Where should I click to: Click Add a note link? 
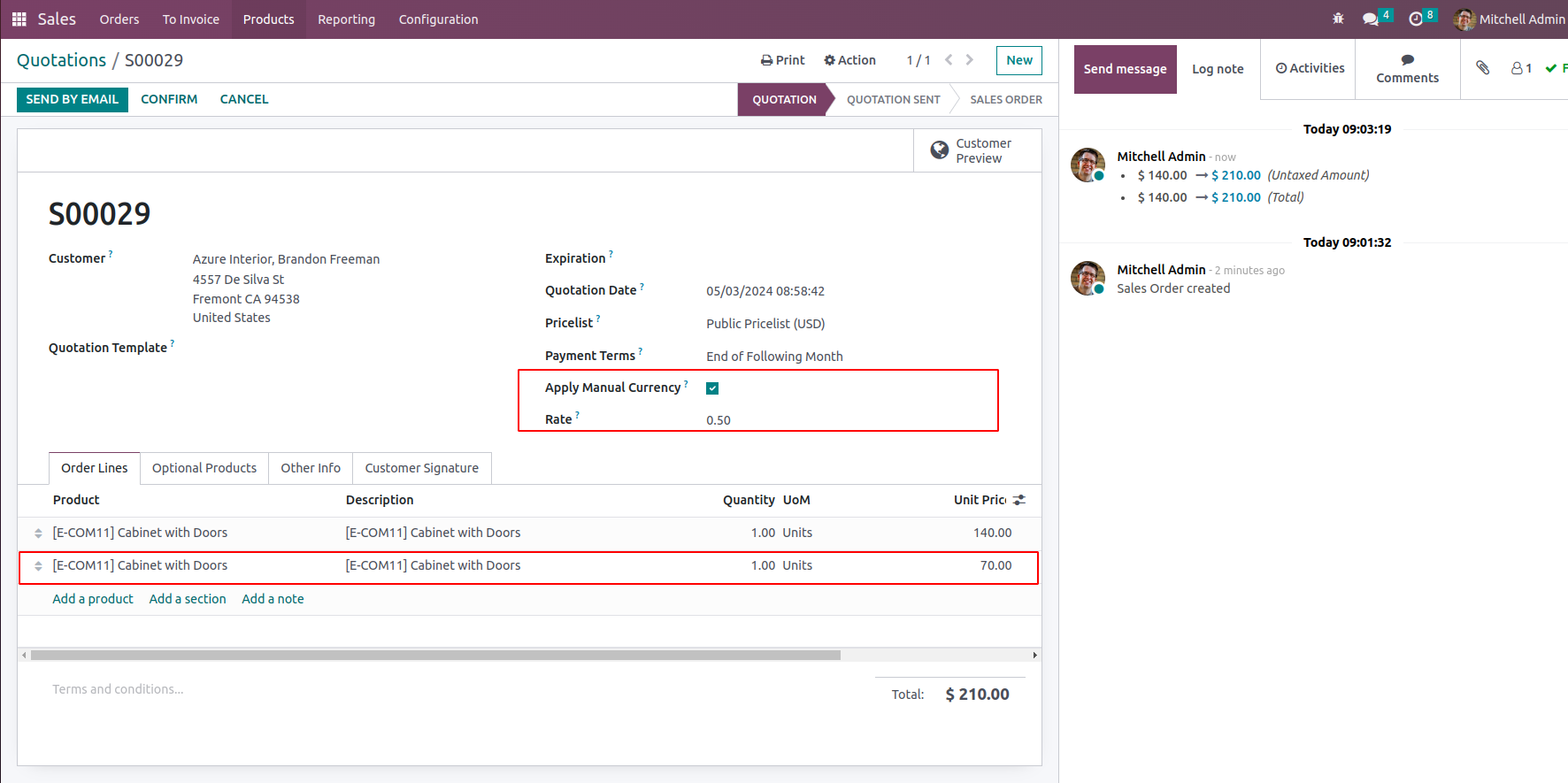pos(273,599)
